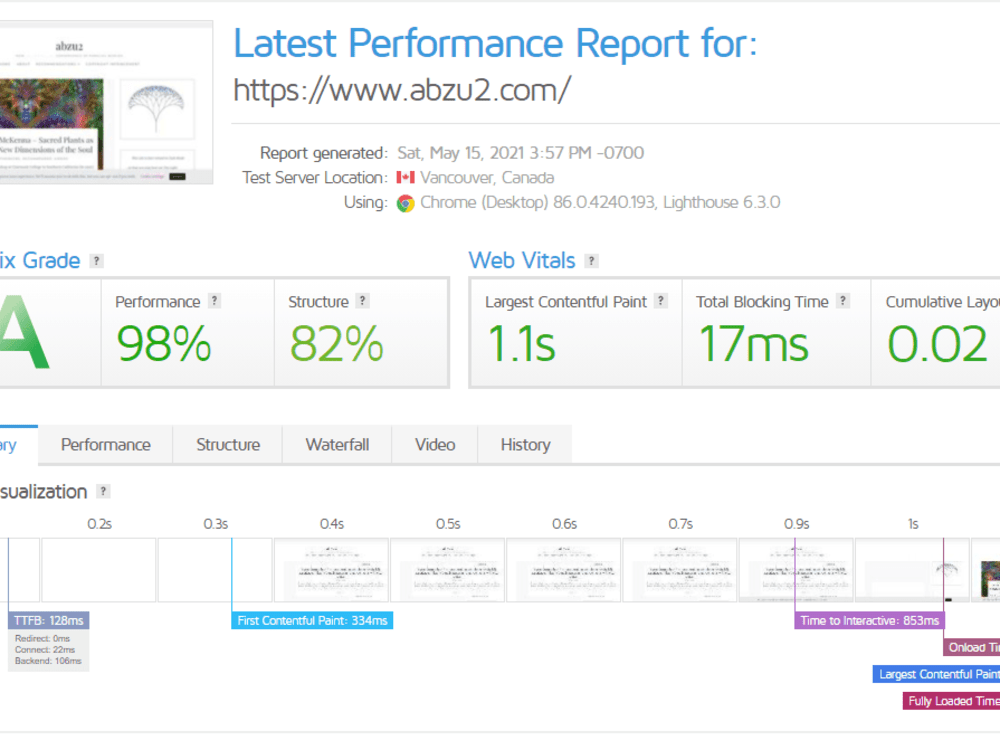Click the large A grade letter

click(24, 333)
